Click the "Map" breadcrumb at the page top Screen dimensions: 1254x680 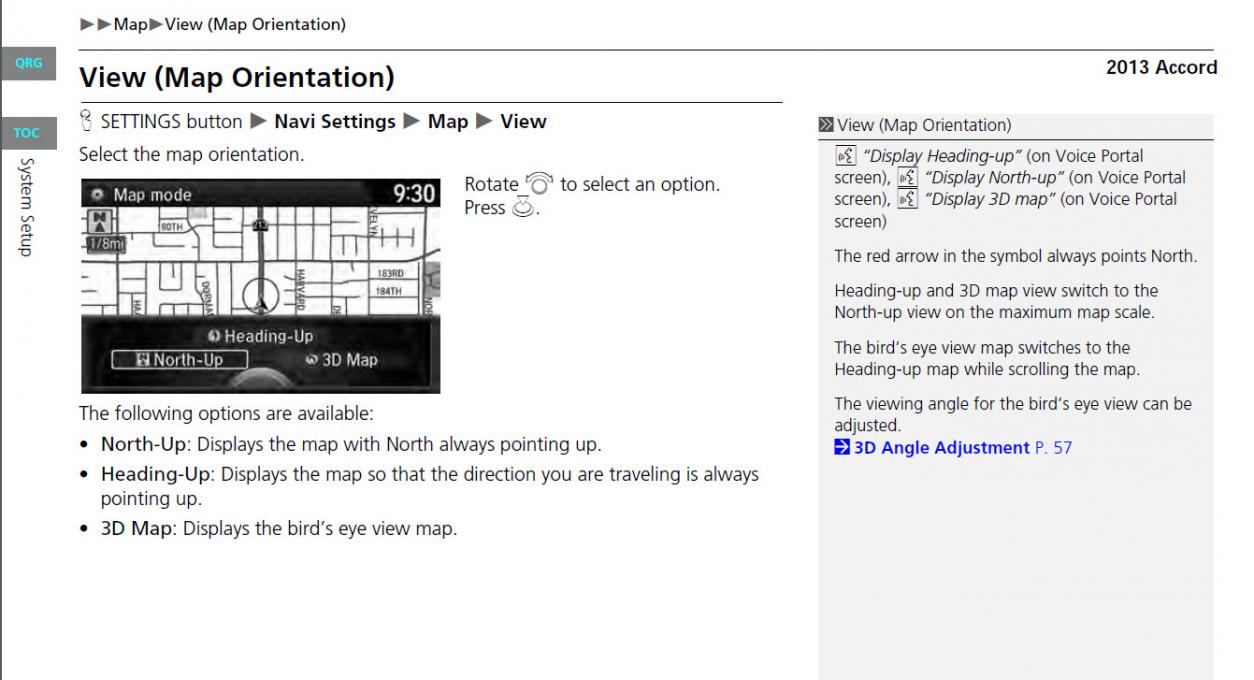point(130,25)
